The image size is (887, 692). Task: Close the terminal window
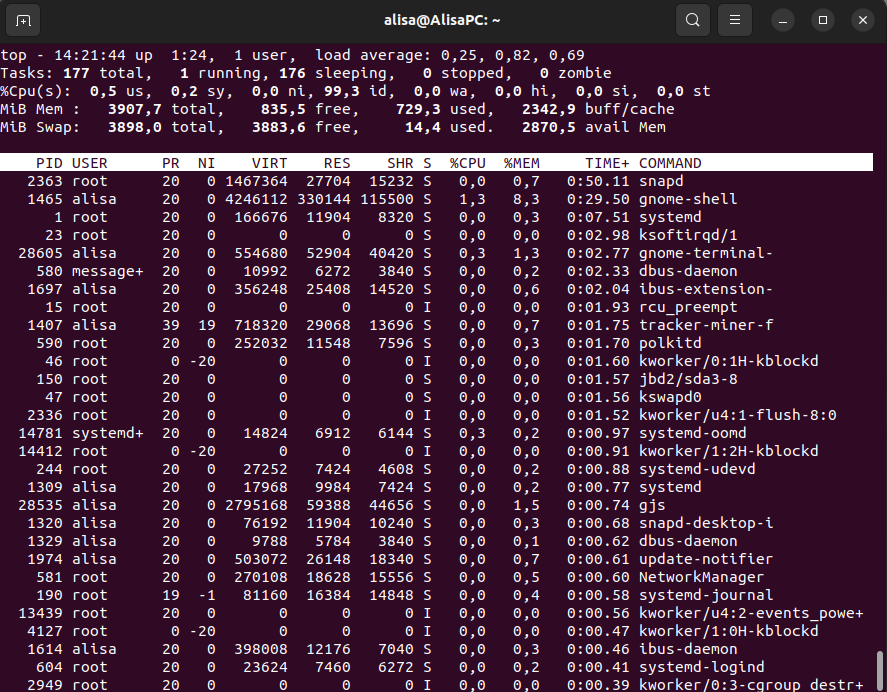coord(863,20)
